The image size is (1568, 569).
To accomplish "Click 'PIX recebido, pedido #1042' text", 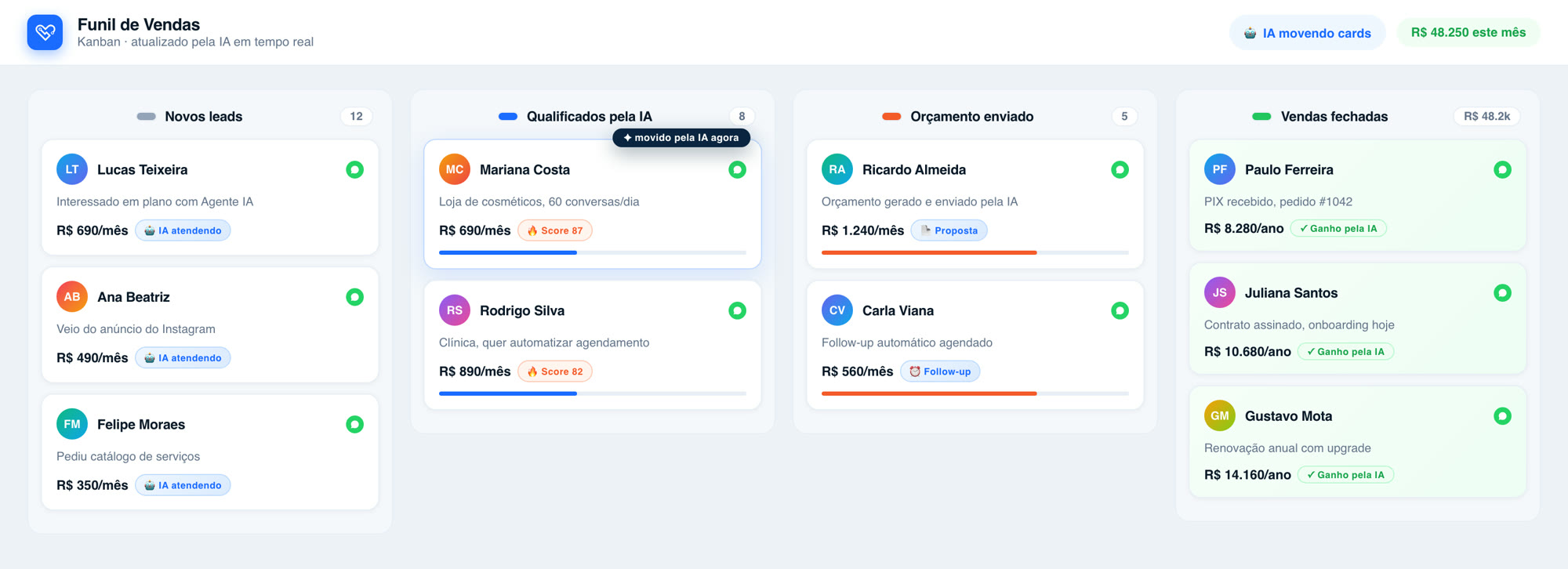I will (x=1278, y=201).
